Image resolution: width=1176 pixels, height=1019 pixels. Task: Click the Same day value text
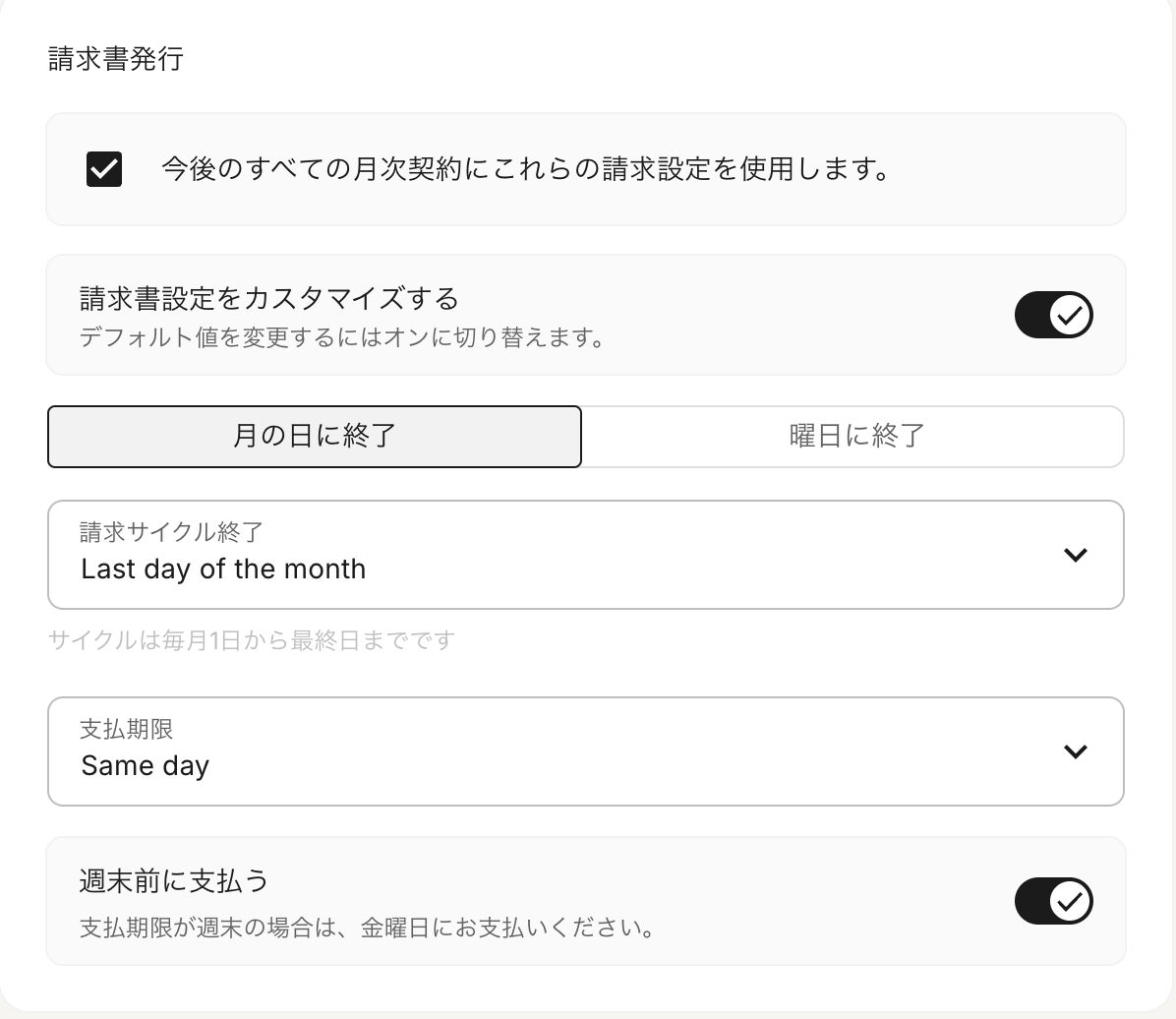pyautogui.click(x=146, y=766)
